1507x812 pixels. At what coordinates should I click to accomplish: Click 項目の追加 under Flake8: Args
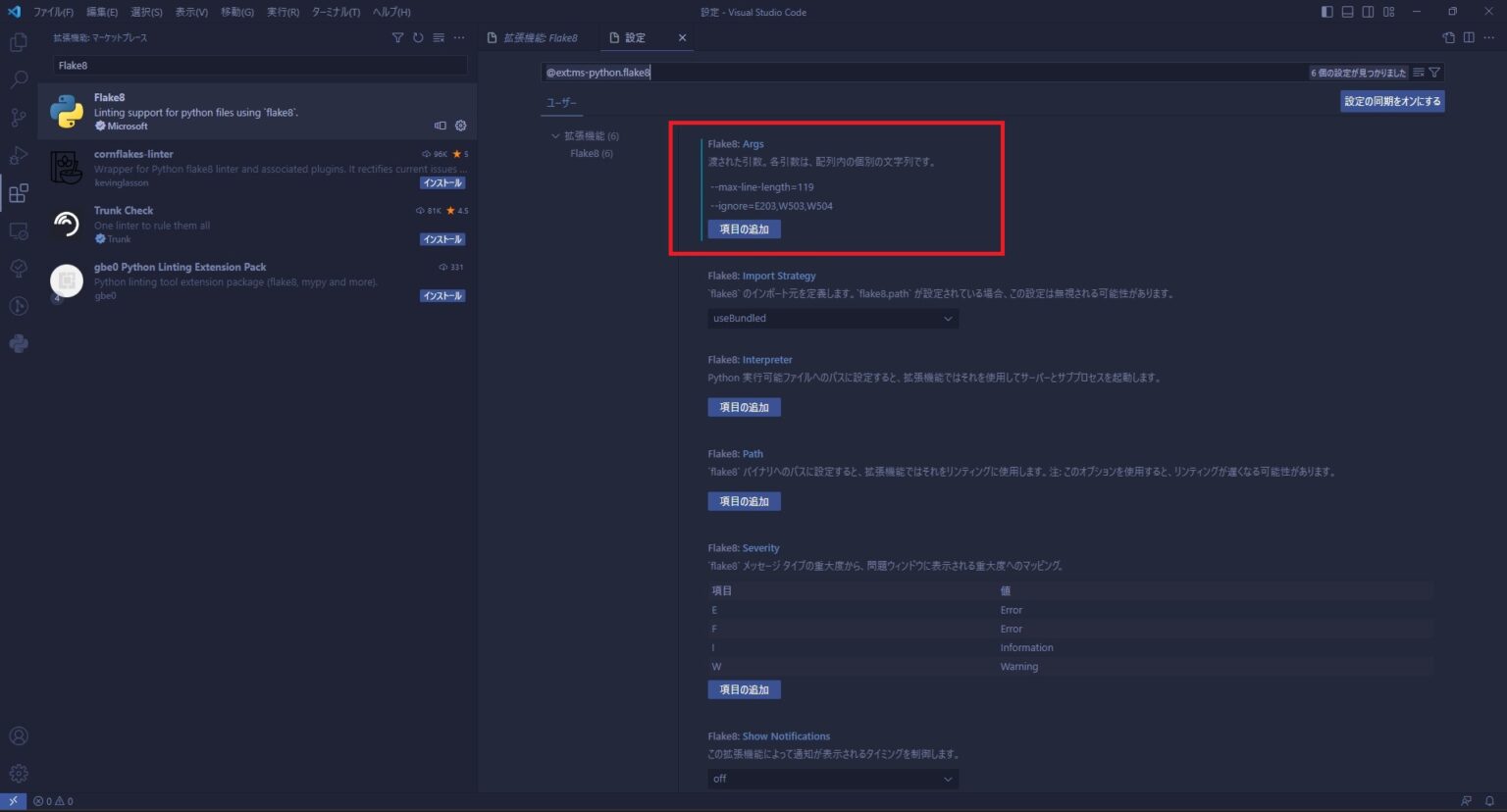point(744,228)
